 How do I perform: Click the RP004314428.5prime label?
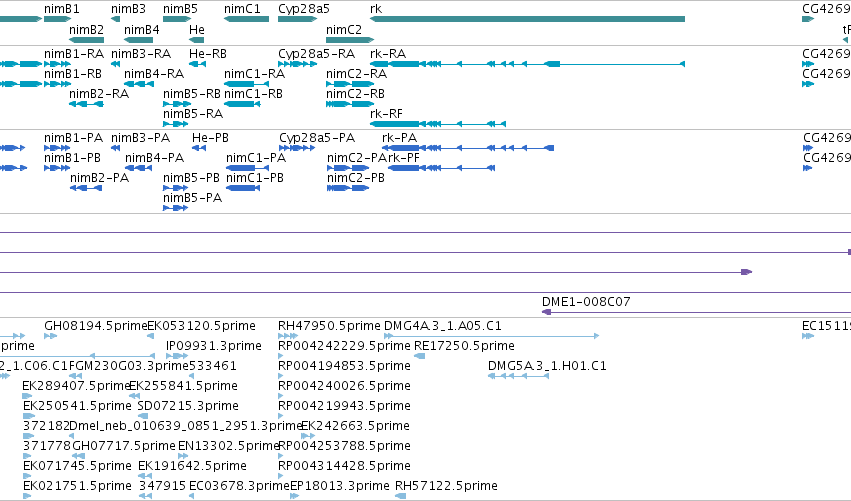click(344, 466)
